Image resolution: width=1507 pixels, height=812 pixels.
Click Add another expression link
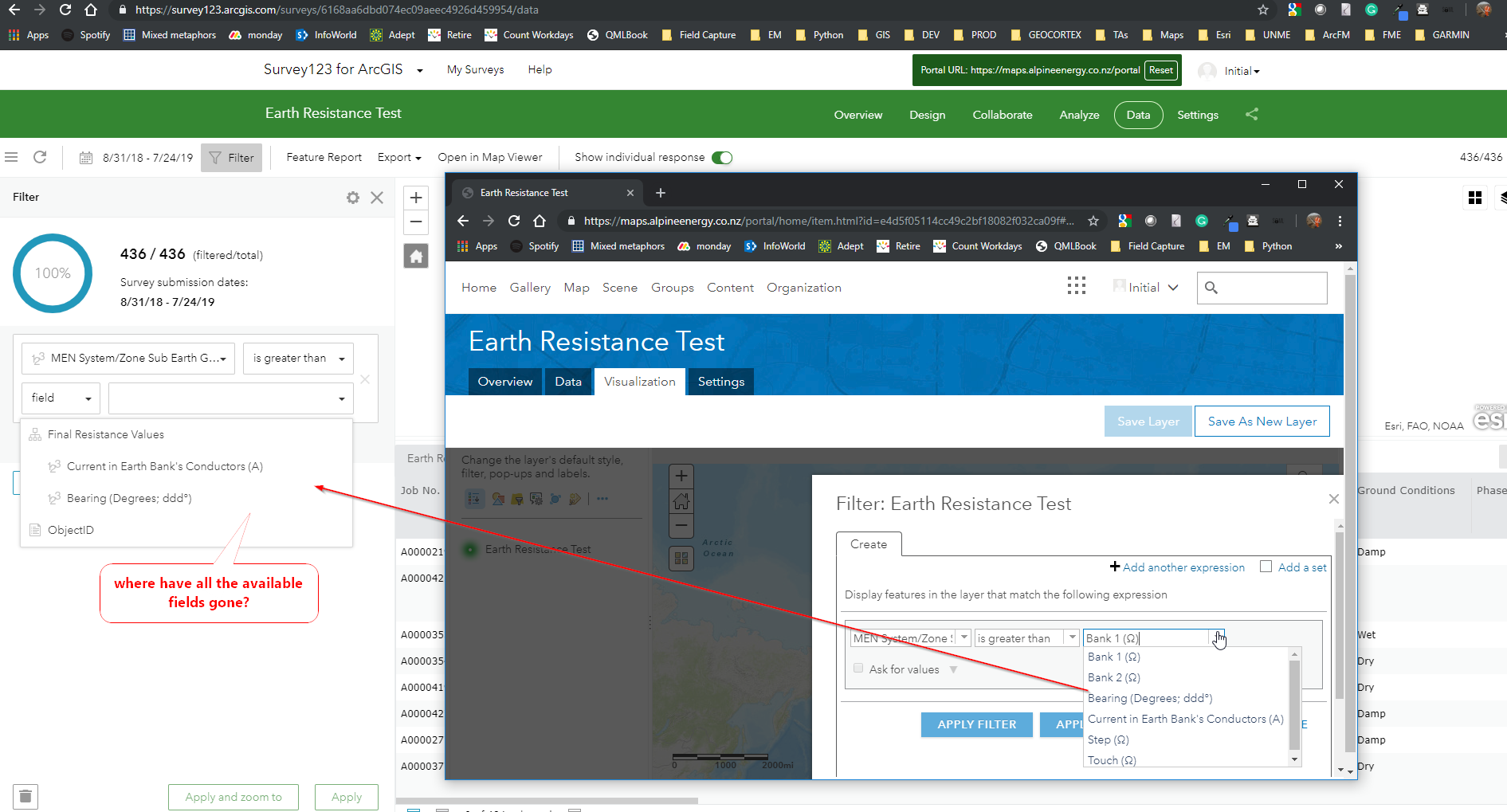tap(1177, 567)
